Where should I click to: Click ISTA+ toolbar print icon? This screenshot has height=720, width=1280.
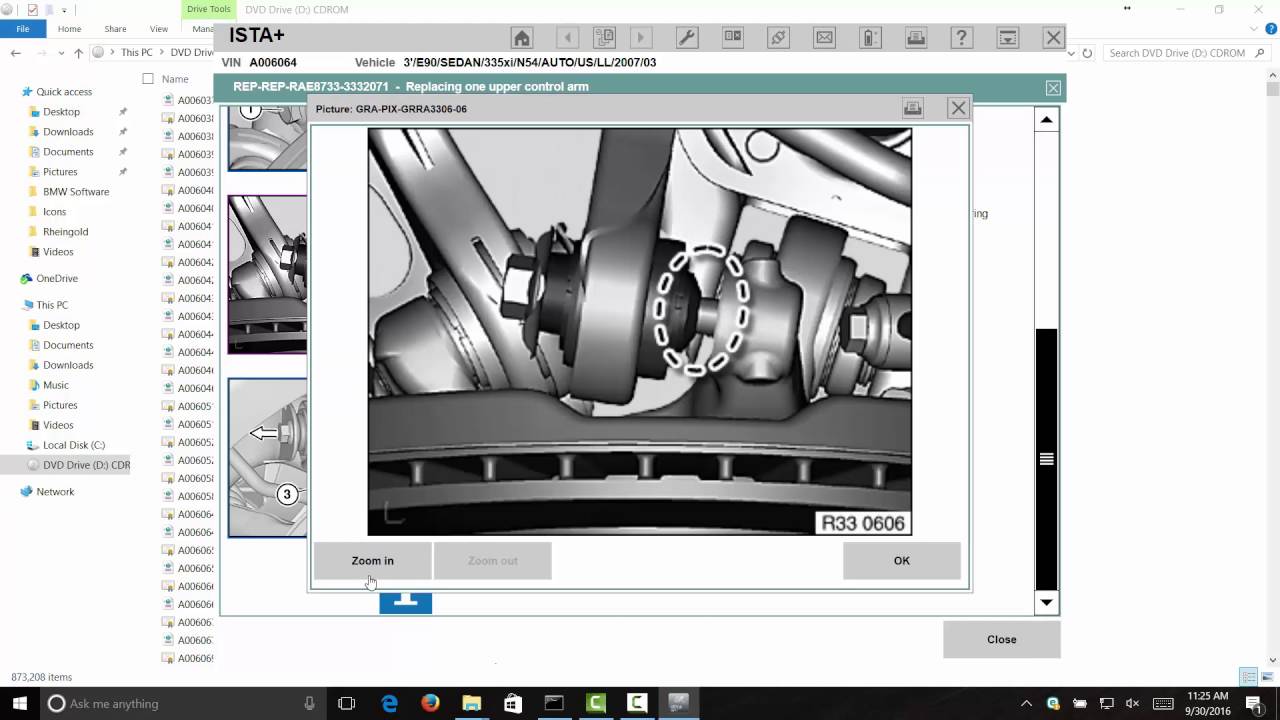point(916,38)
